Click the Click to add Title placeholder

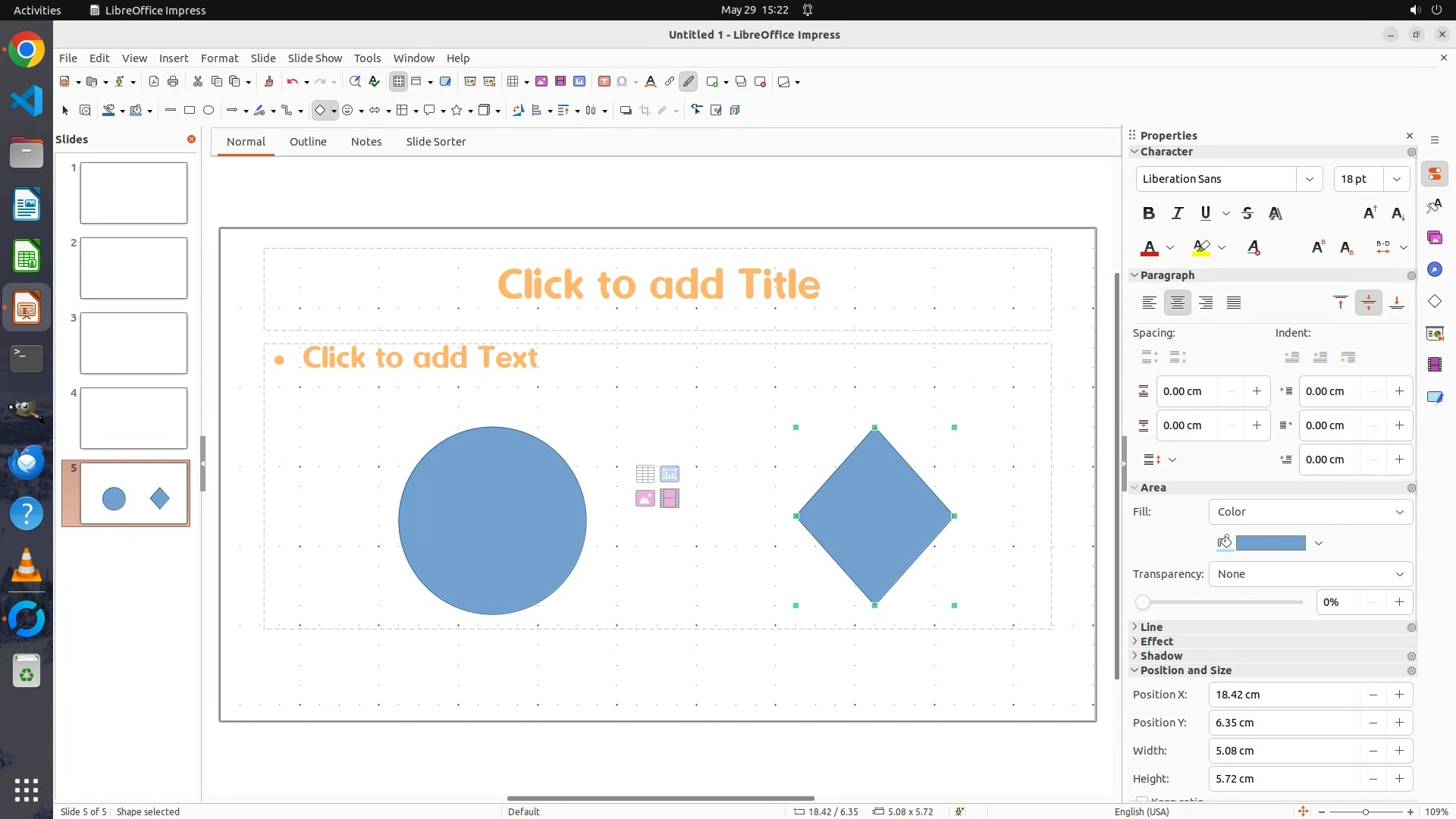tap(657, 286)
